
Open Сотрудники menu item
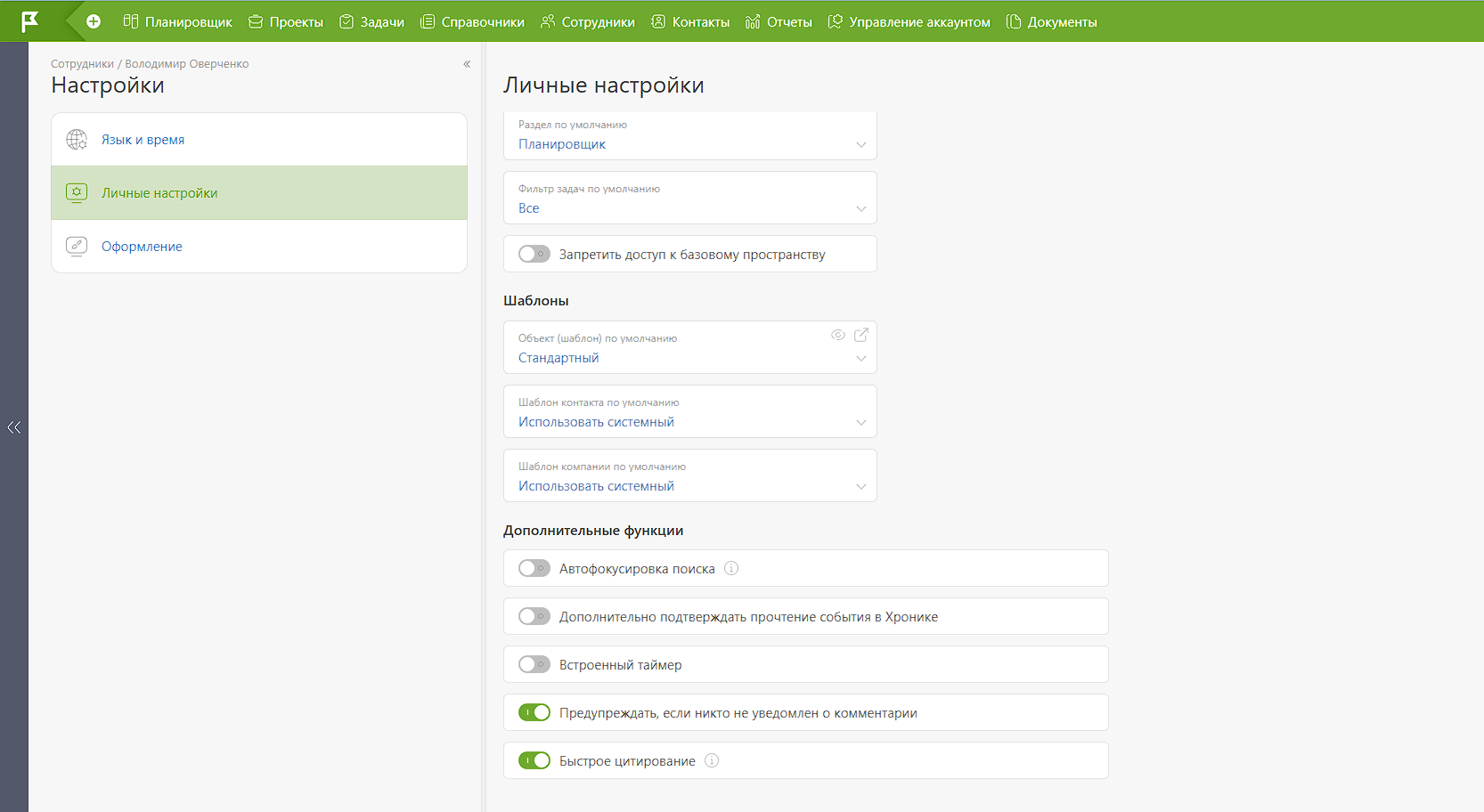coord(587,21)
